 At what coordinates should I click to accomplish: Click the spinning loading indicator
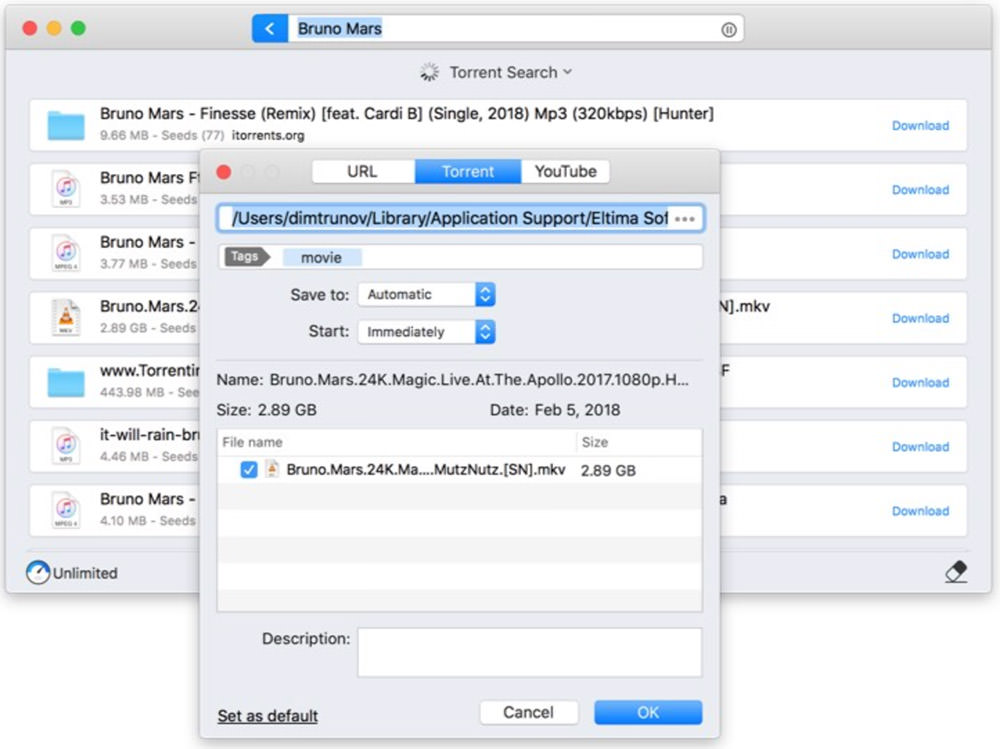click(x=429, y=72)
